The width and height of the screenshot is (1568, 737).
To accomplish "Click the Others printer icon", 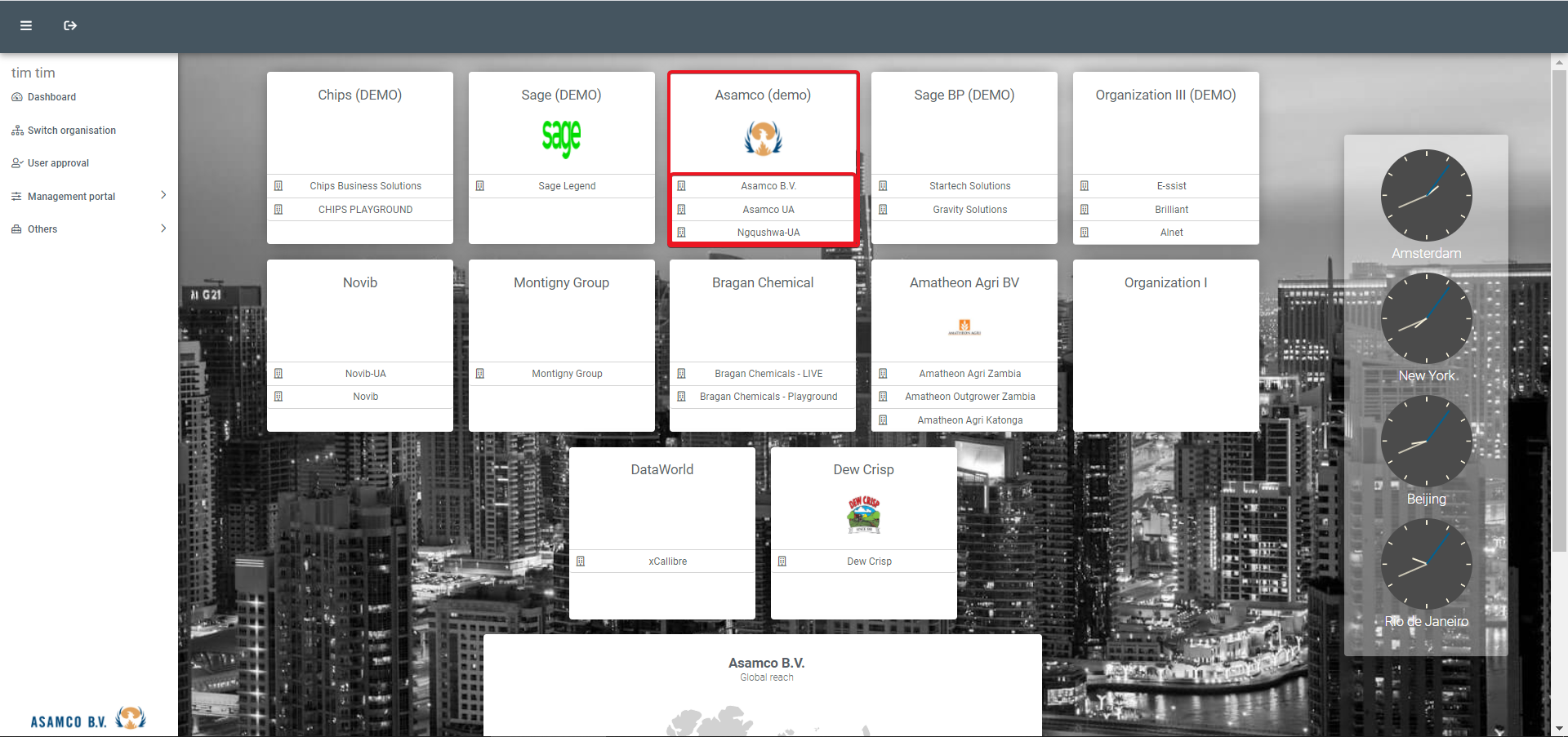I will point(17,229).
